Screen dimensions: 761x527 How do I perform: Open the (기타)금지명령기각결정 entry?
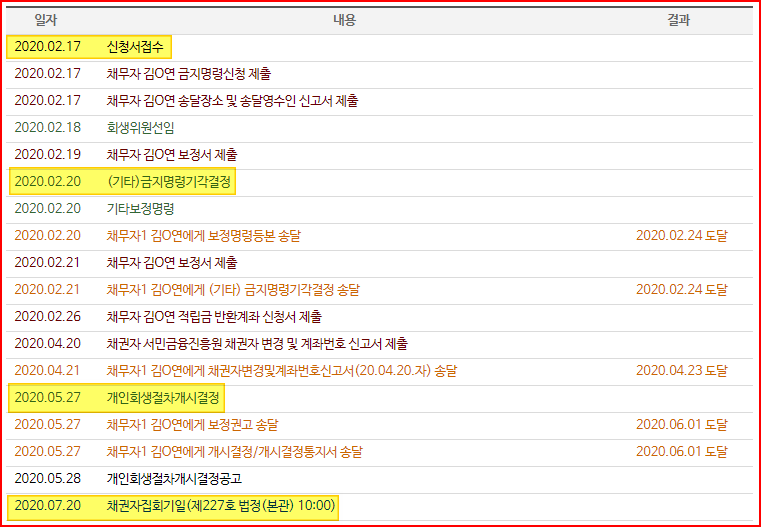tap(169, 182)
